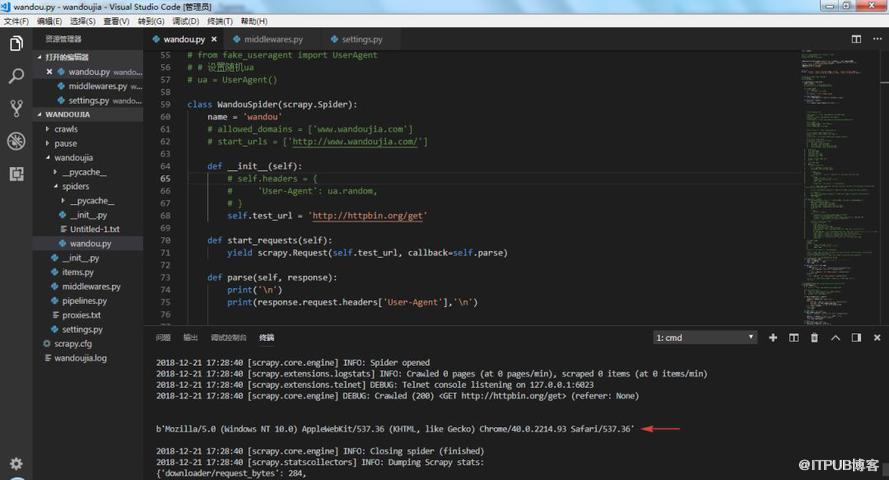Open the Explorer view in activity bar
The height and width of the screenshot is (480, 889).
click(16, 44)
